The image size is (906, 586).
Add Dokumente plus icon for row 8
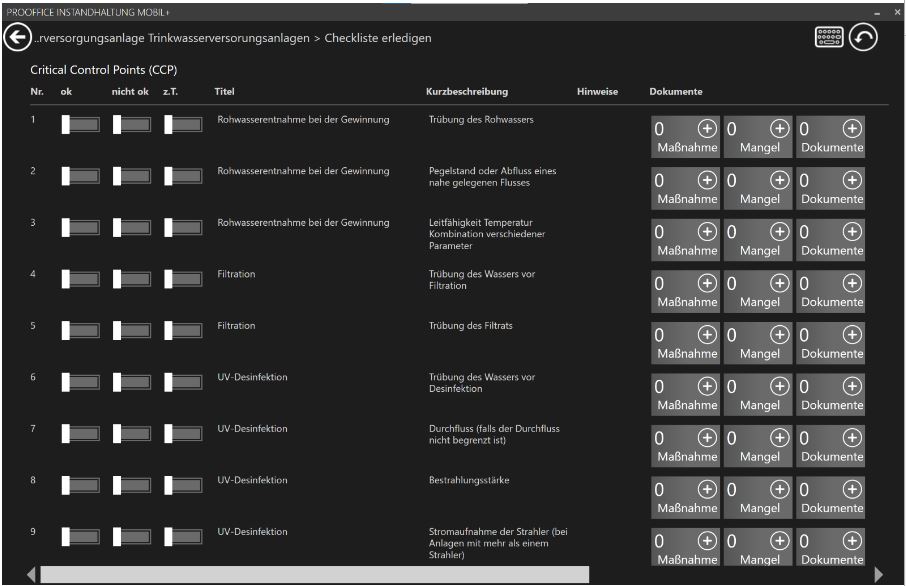[x=852, y=489]
